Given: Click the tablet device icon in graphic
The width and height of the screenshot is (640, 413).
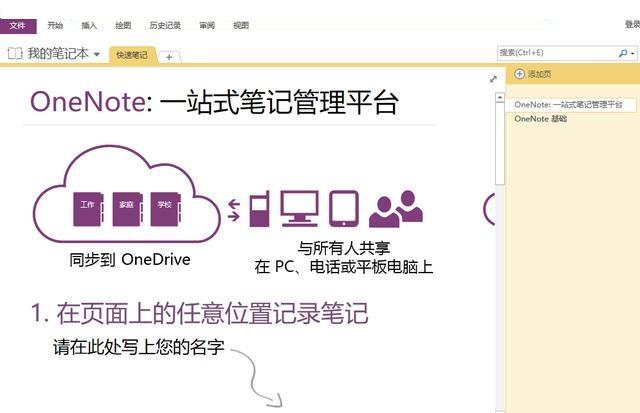Looking at the screenshot, I should pos(344,208).
